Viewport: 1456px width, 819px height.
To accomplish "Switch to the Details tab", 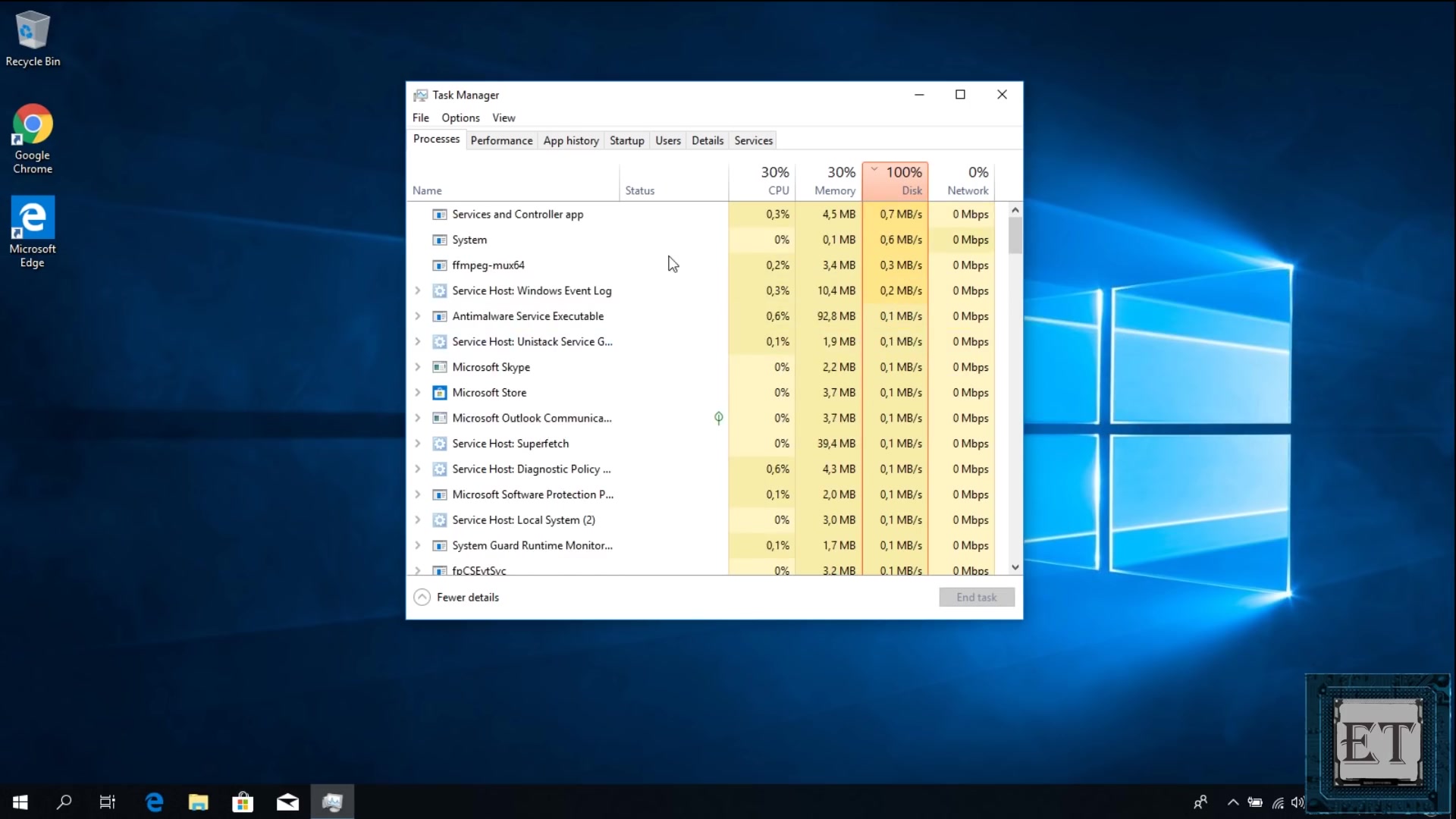I will click(708, 140).
